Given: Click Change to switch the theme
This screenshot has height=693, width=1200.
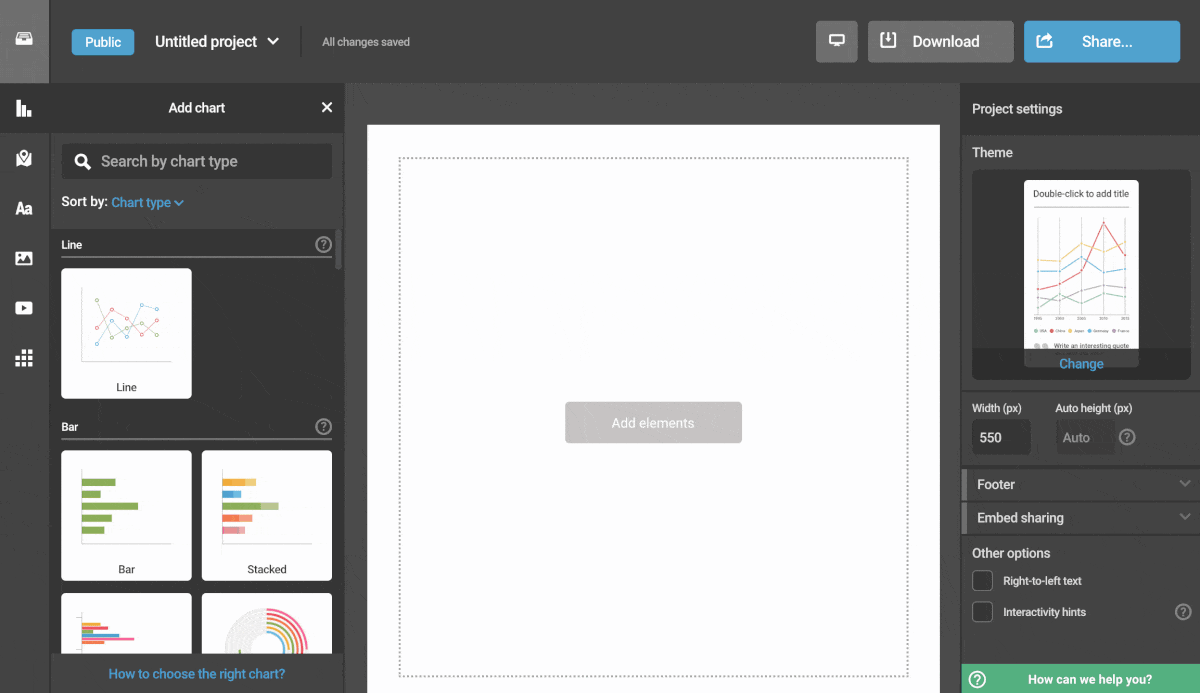Looking at the screenshot, I should click(1081, 364).
